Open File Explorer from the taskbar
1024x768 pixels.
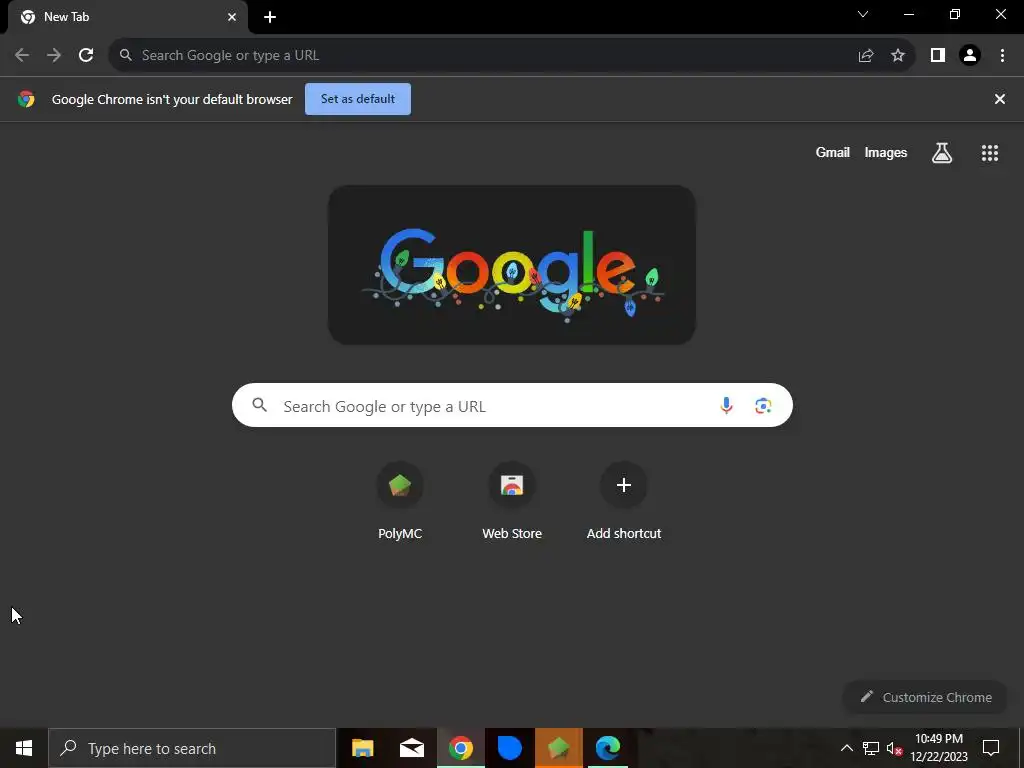(x=362, y=748)
